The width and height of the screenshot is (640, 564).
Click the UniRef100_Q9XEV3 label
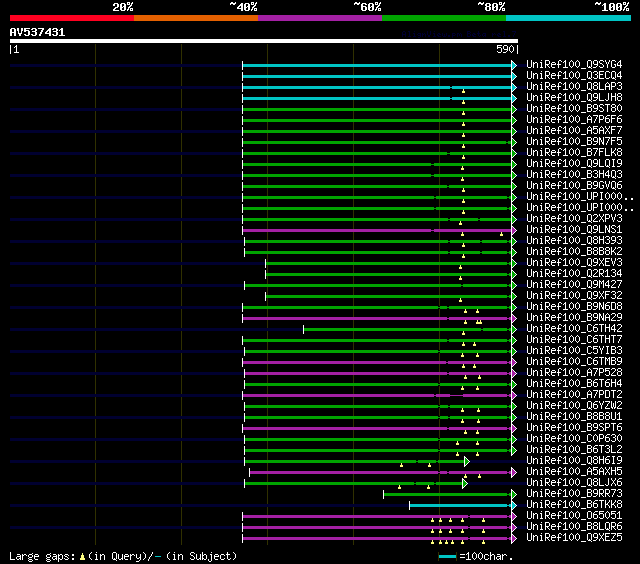tap(574, 263)
